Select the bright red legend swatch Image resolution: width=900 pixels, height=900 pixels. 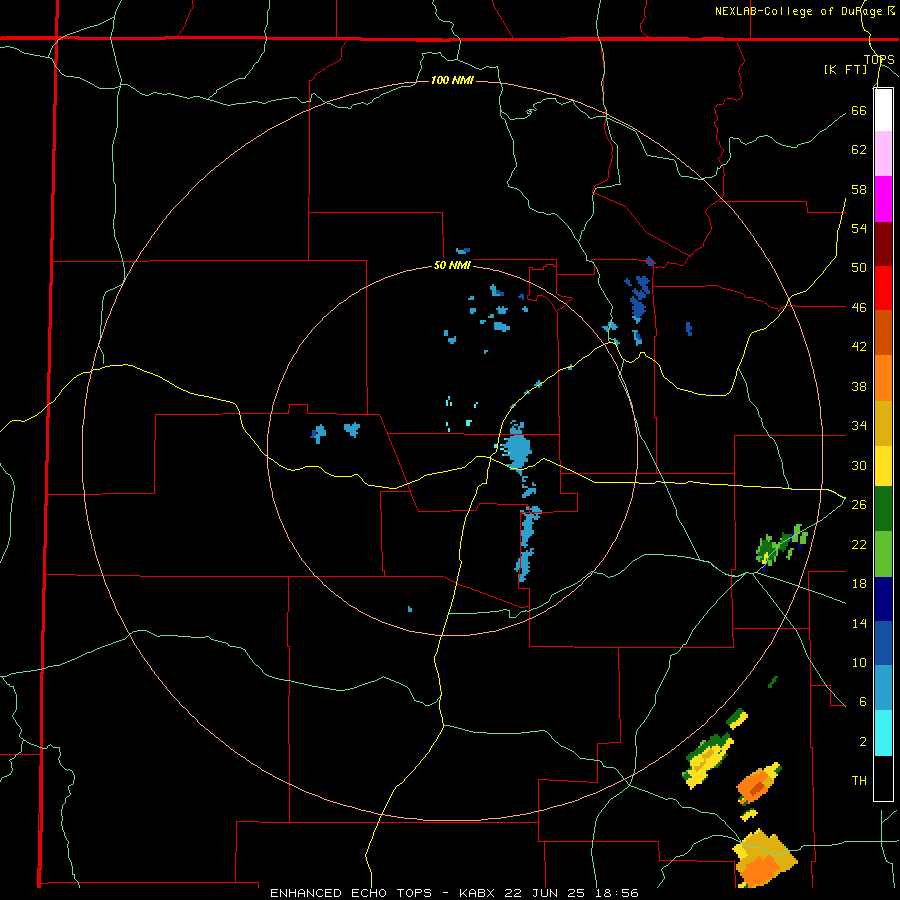883,288
